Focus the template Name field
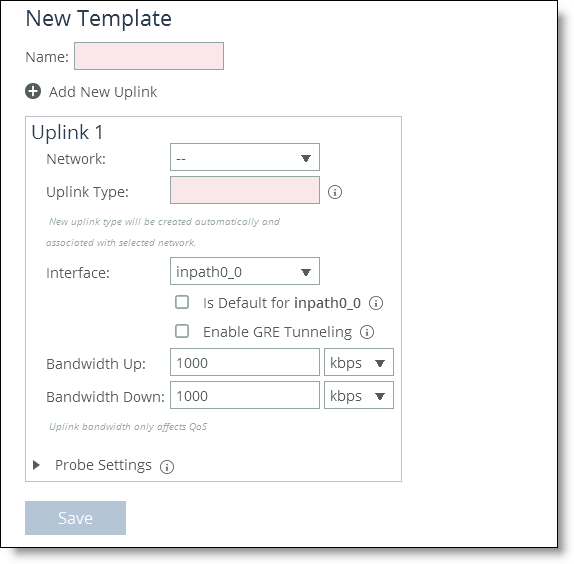 pos(149,56)
